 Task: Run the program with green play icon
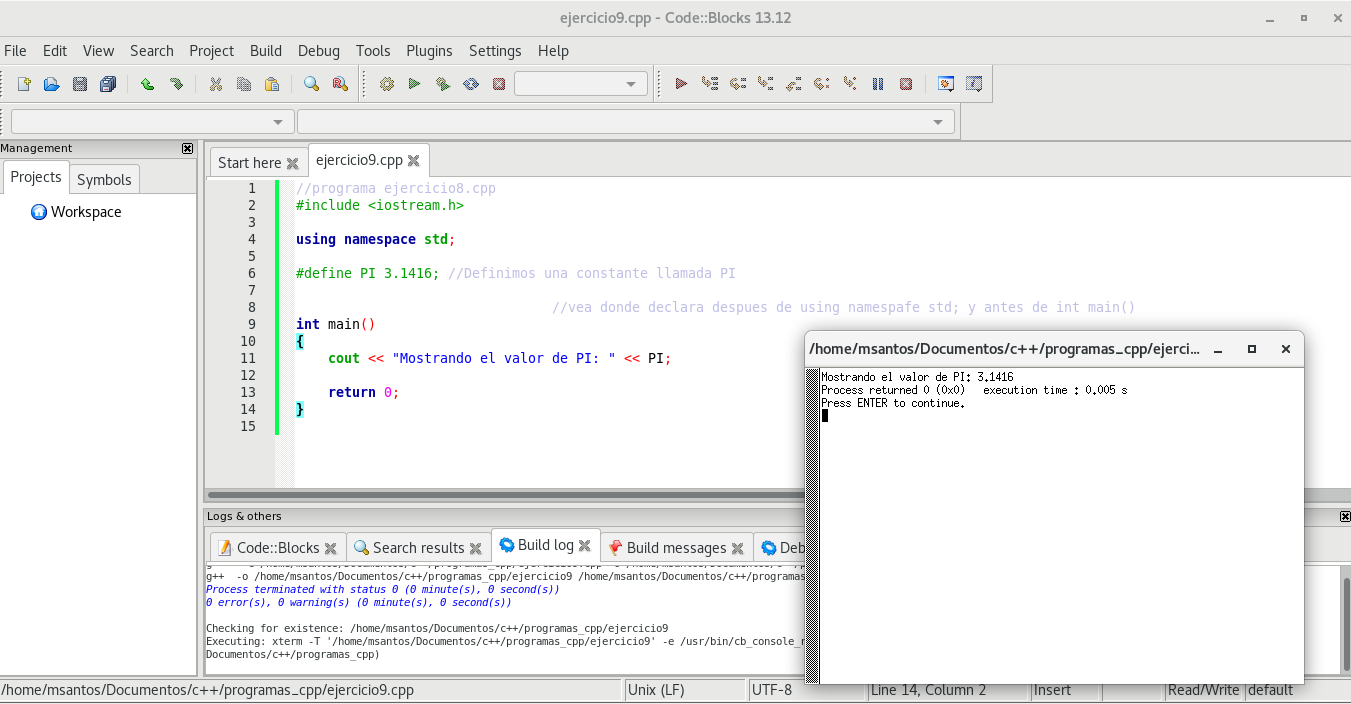pos(414,84)
